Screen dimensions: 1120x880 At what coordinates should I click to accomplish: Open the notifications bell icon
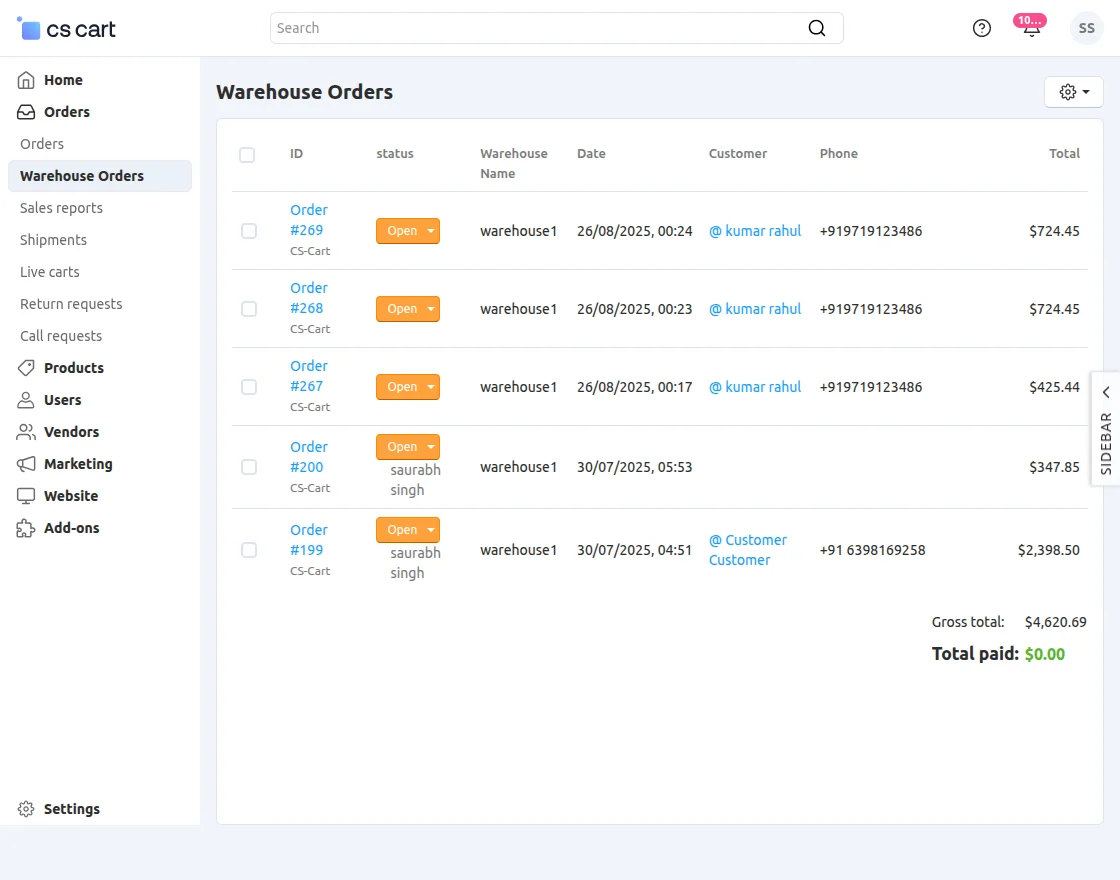[1031, 29]
